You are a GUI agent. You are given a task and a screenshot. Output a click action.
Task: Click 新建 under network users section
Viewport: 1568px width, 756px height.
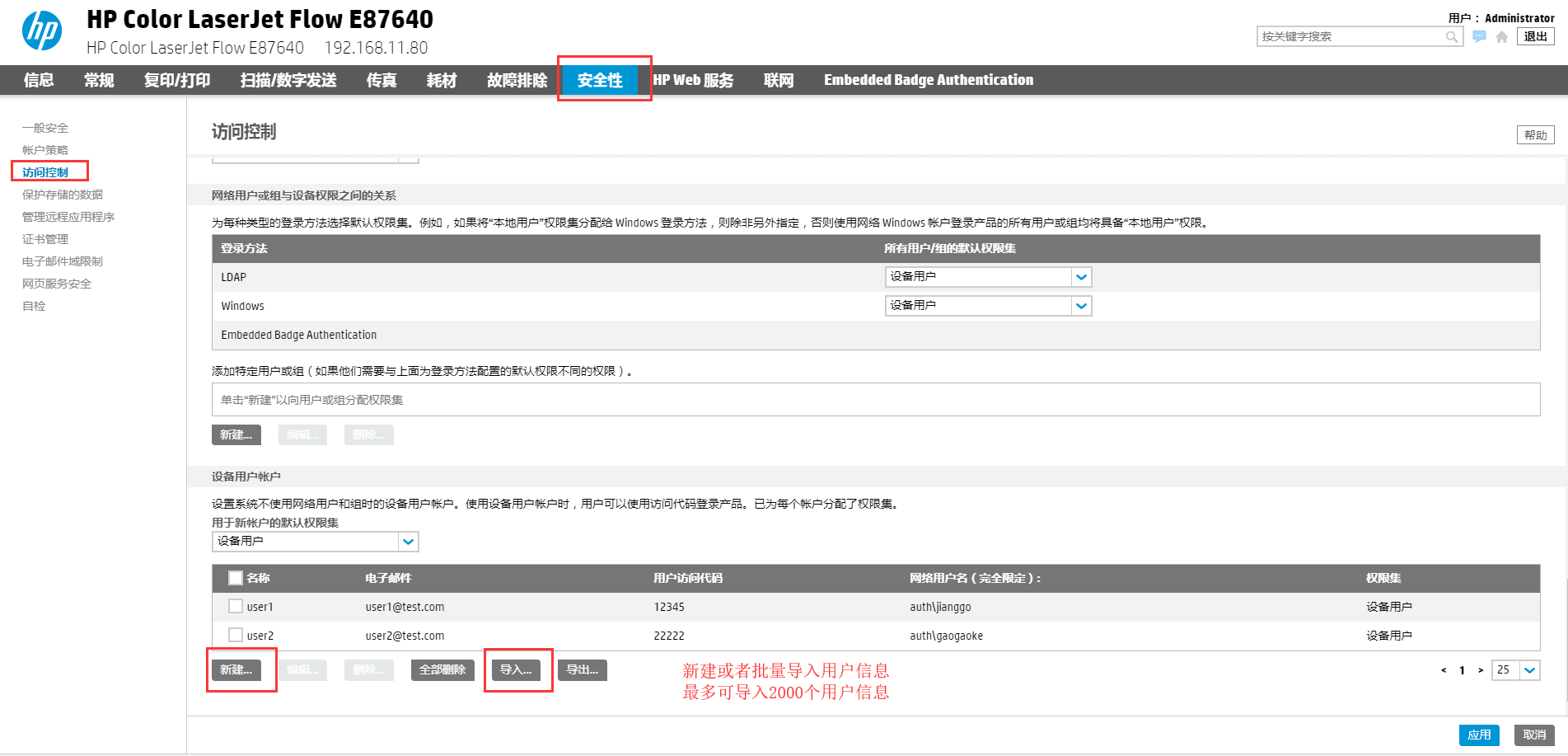[236, 435]
